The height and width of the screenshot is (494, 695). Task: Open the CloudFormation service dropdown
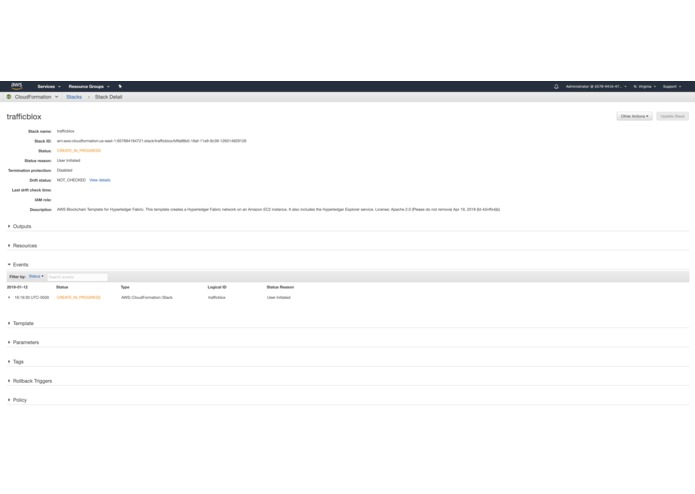click(x=36, y=97)
